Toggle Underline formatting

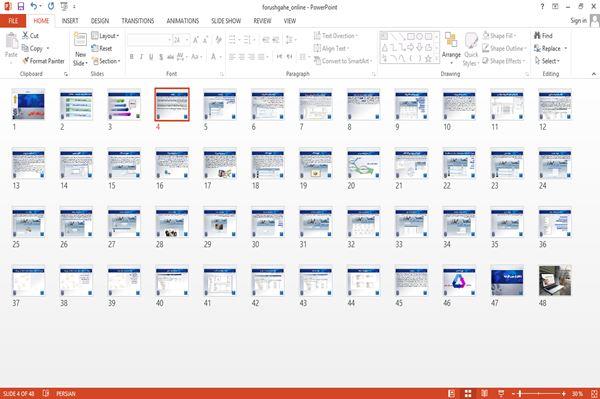[x=151, y=57]
